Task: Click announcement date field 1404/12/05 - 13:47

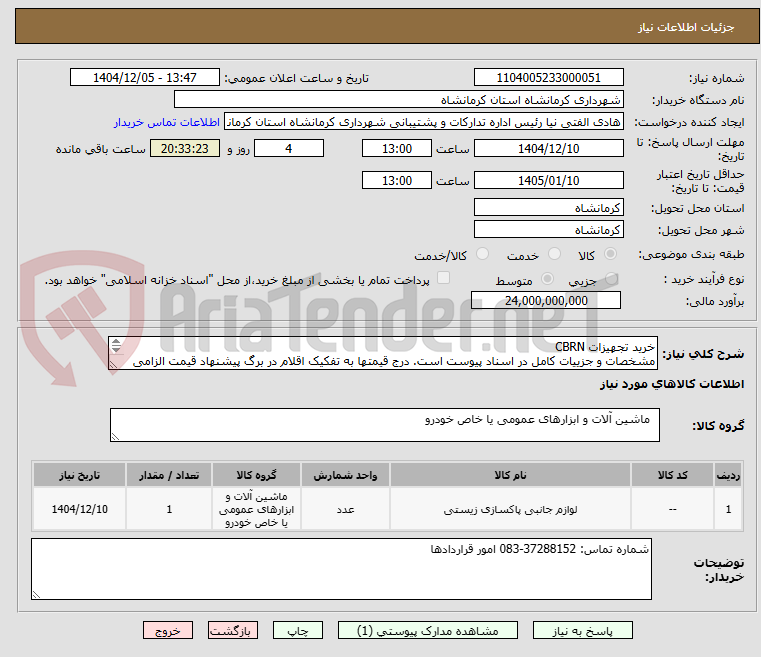Action: click(x=145, y=78)
